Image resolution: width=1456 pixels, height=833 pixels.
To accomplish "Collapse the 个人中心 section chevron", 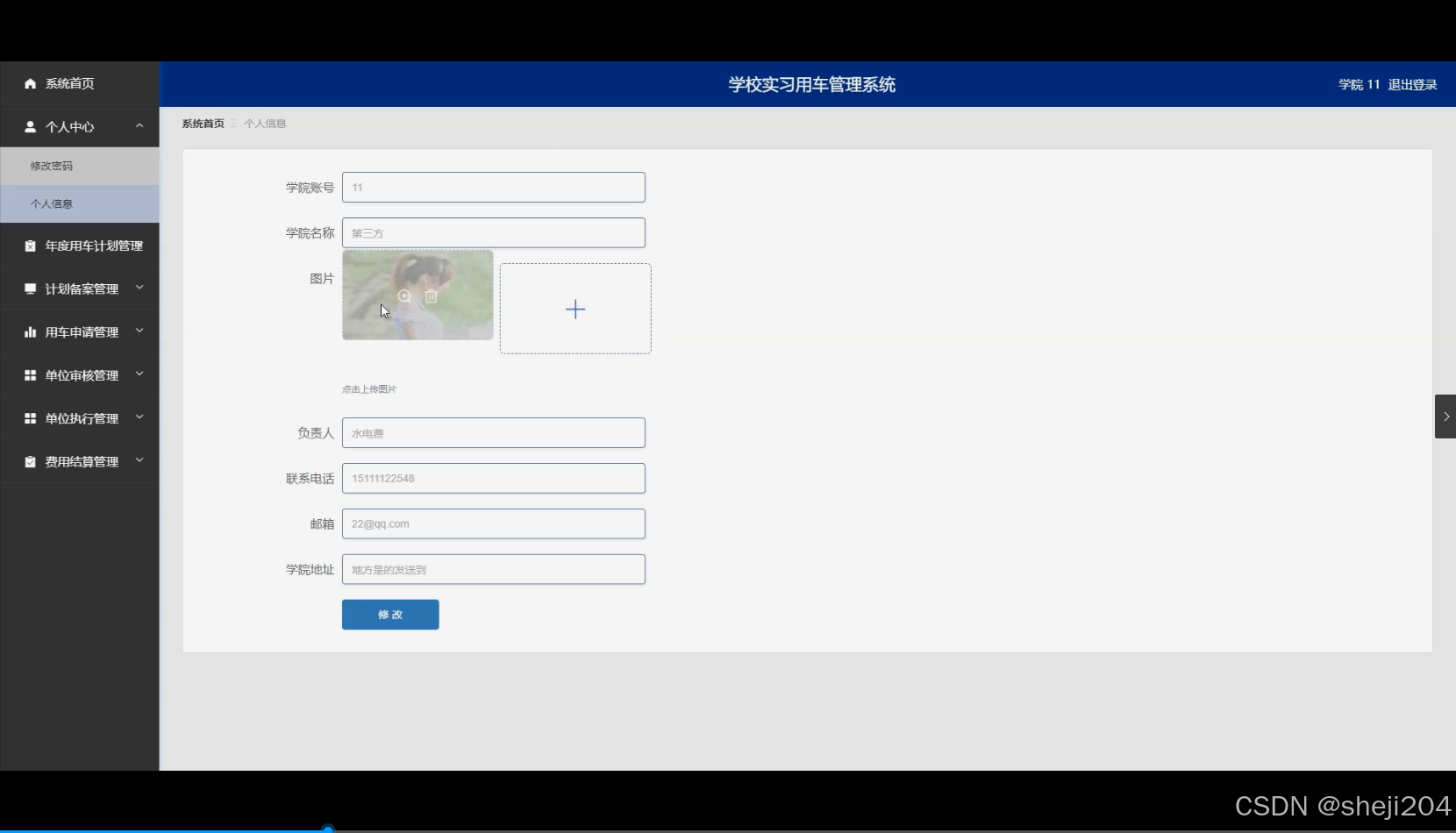I will pyautogui.click(x=139, y=125).
